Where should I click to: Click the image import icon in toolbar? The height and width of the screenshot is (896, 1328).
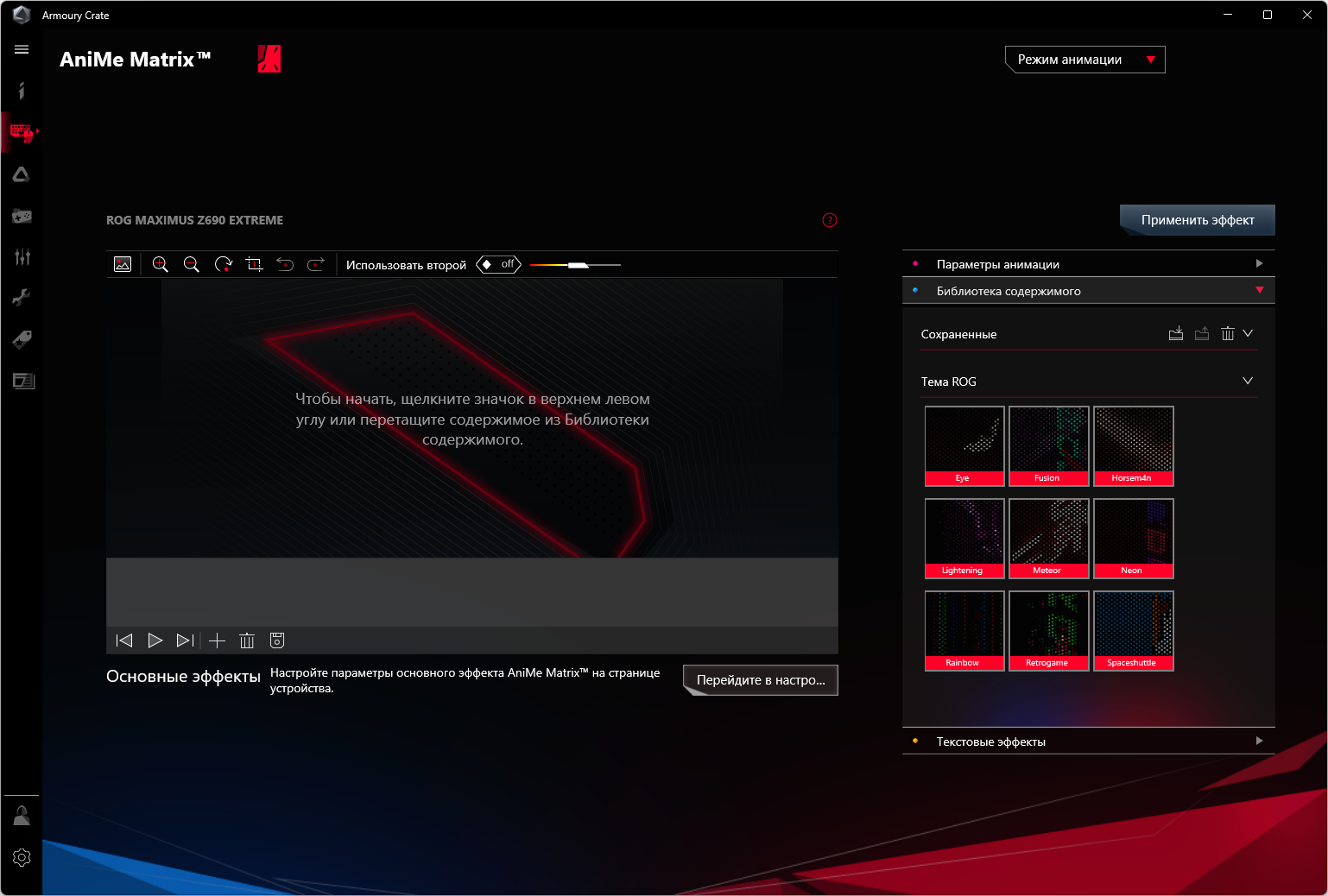tap(123, 264)
